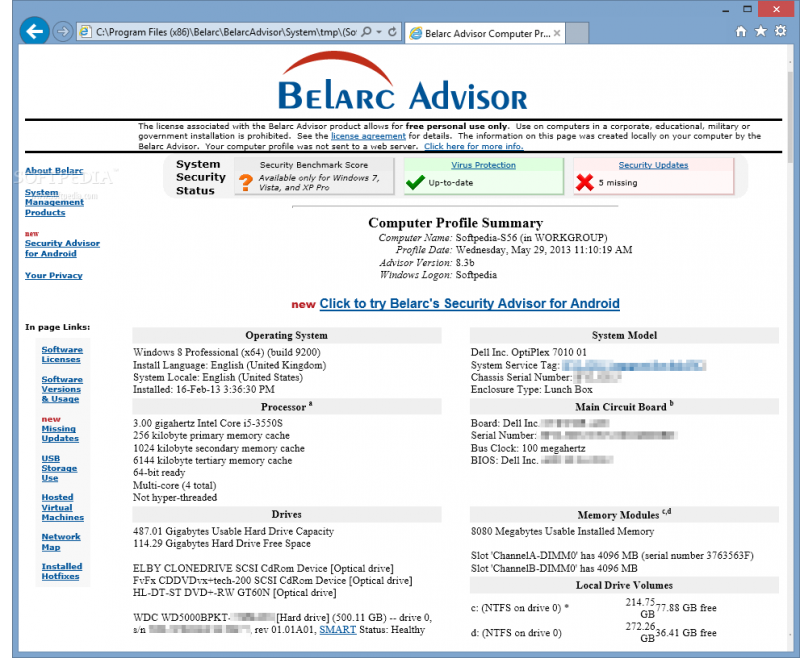Screen dimensions: 800x658
Task: Select 'c: (NTFS on drive 0)' volume text
Action: coord(515,608)
